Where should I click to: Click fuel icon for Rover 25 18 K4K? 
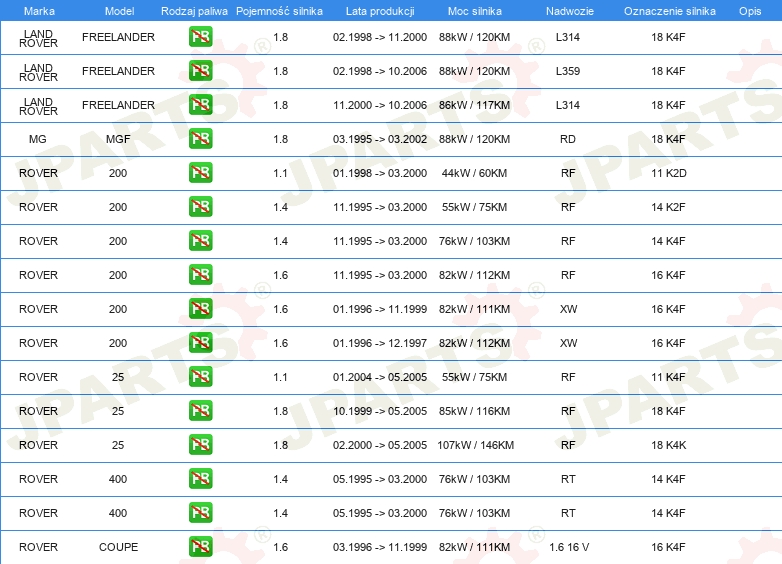(200, 444)
